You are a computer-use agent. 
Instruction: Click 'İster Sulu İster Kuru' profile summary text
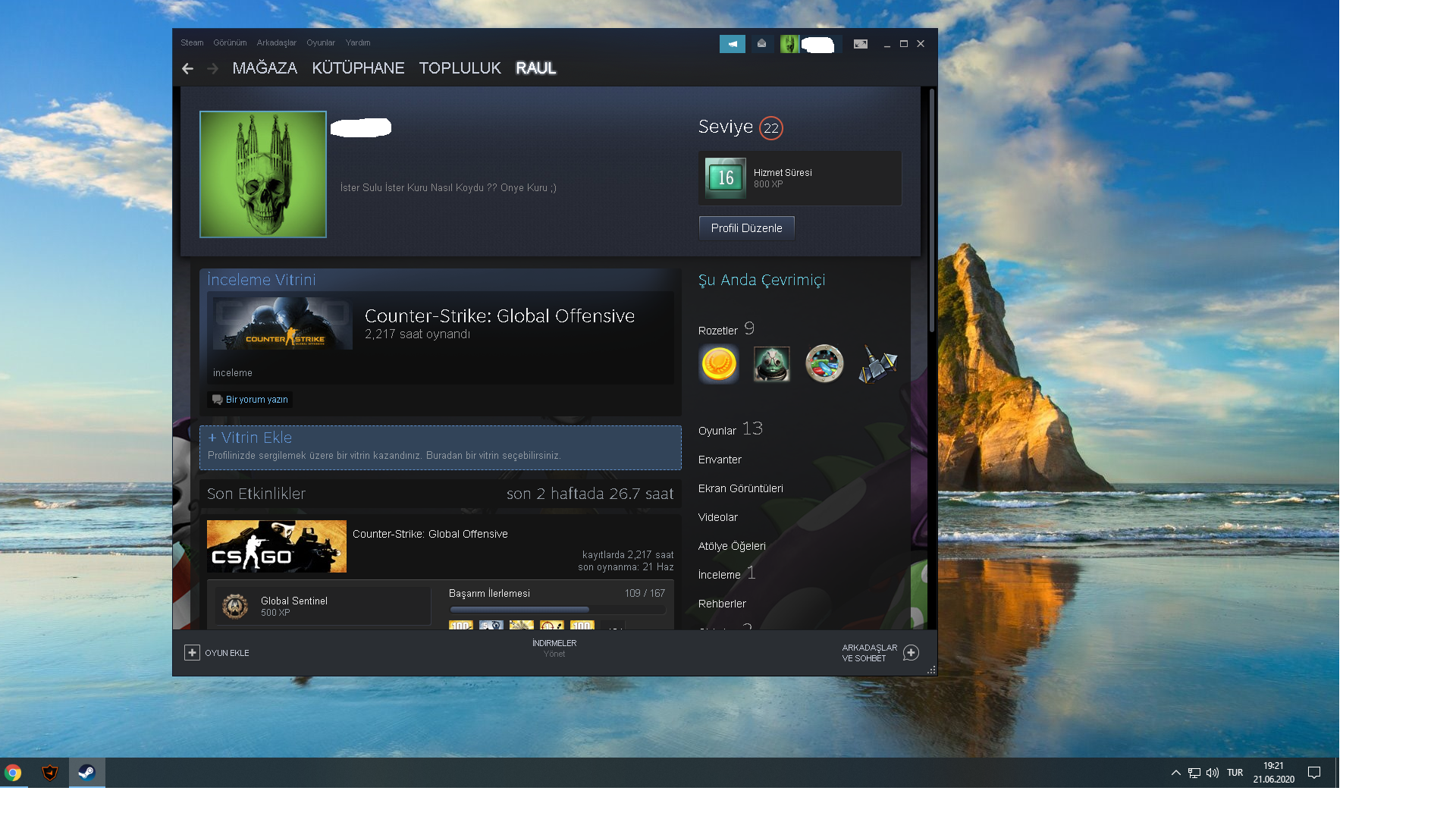[448, 188]
